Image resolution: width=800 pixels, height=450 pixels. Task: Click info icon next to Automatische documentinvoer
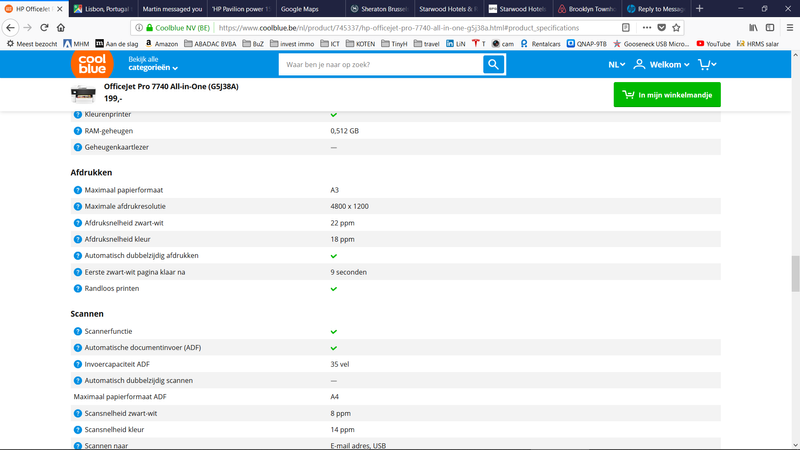click(x=78, y=347)
